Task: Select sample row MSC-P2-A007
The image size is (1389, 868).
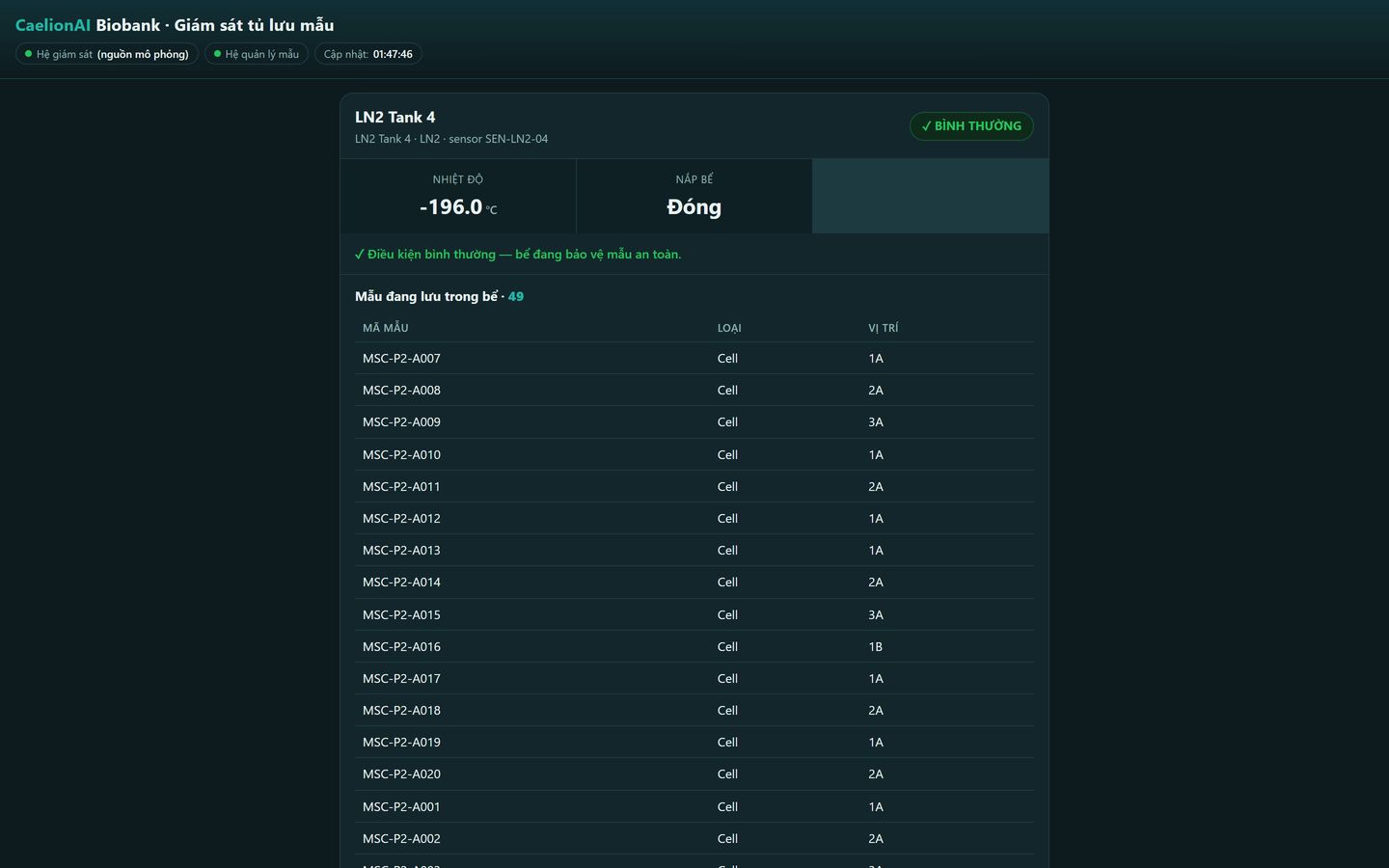Action: point(694,358)
